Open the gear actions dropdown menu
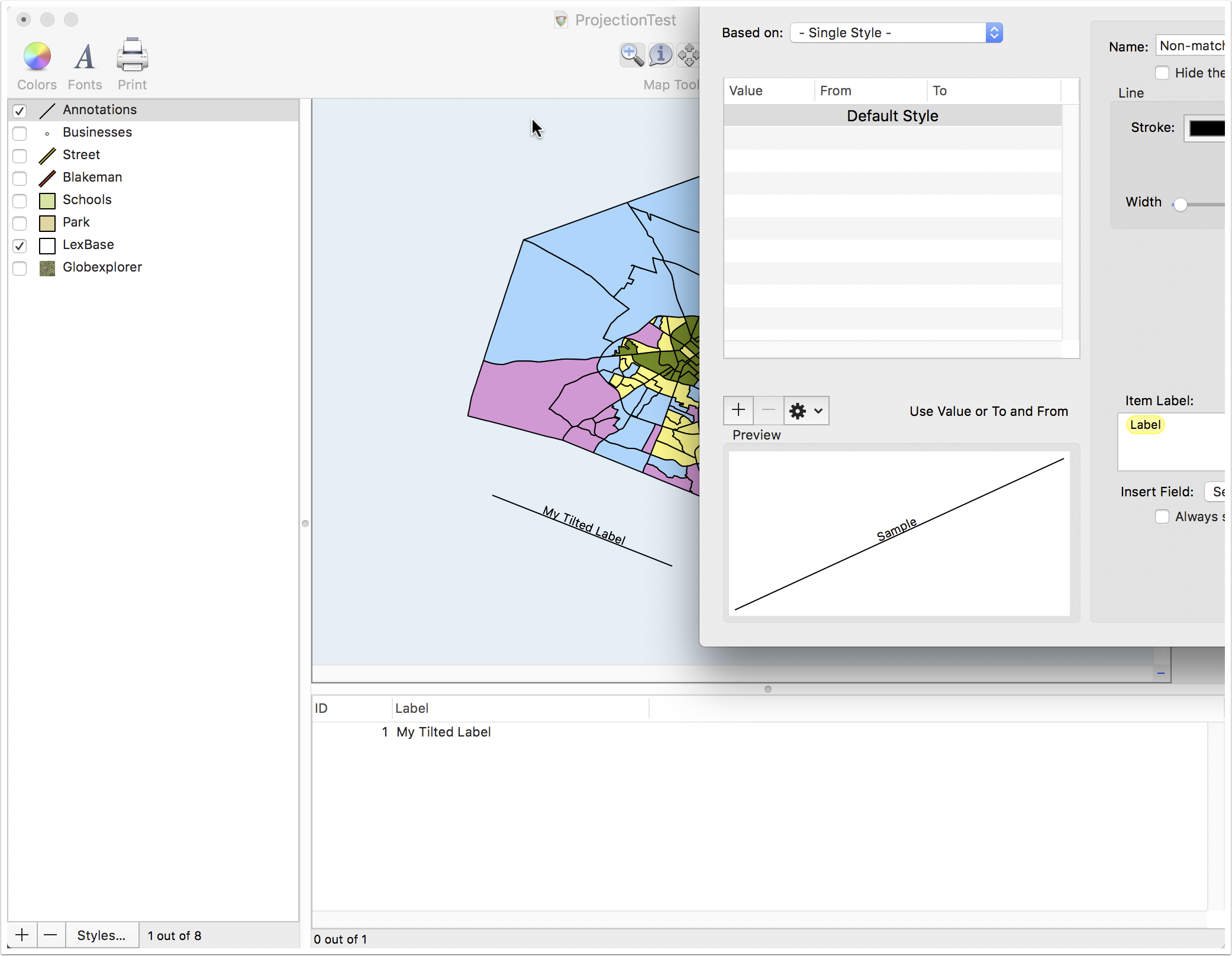Image resolution: width=1232 pixels, height=956 pixels. (x=806, y=410)
